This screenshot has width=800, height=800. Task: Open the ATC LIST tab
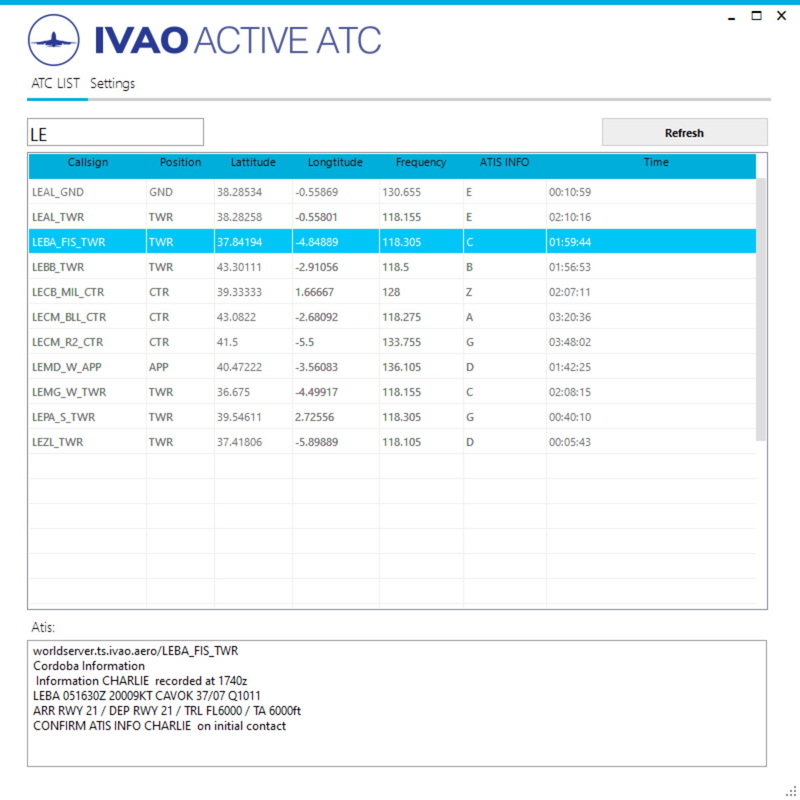[x=56, y=84]
